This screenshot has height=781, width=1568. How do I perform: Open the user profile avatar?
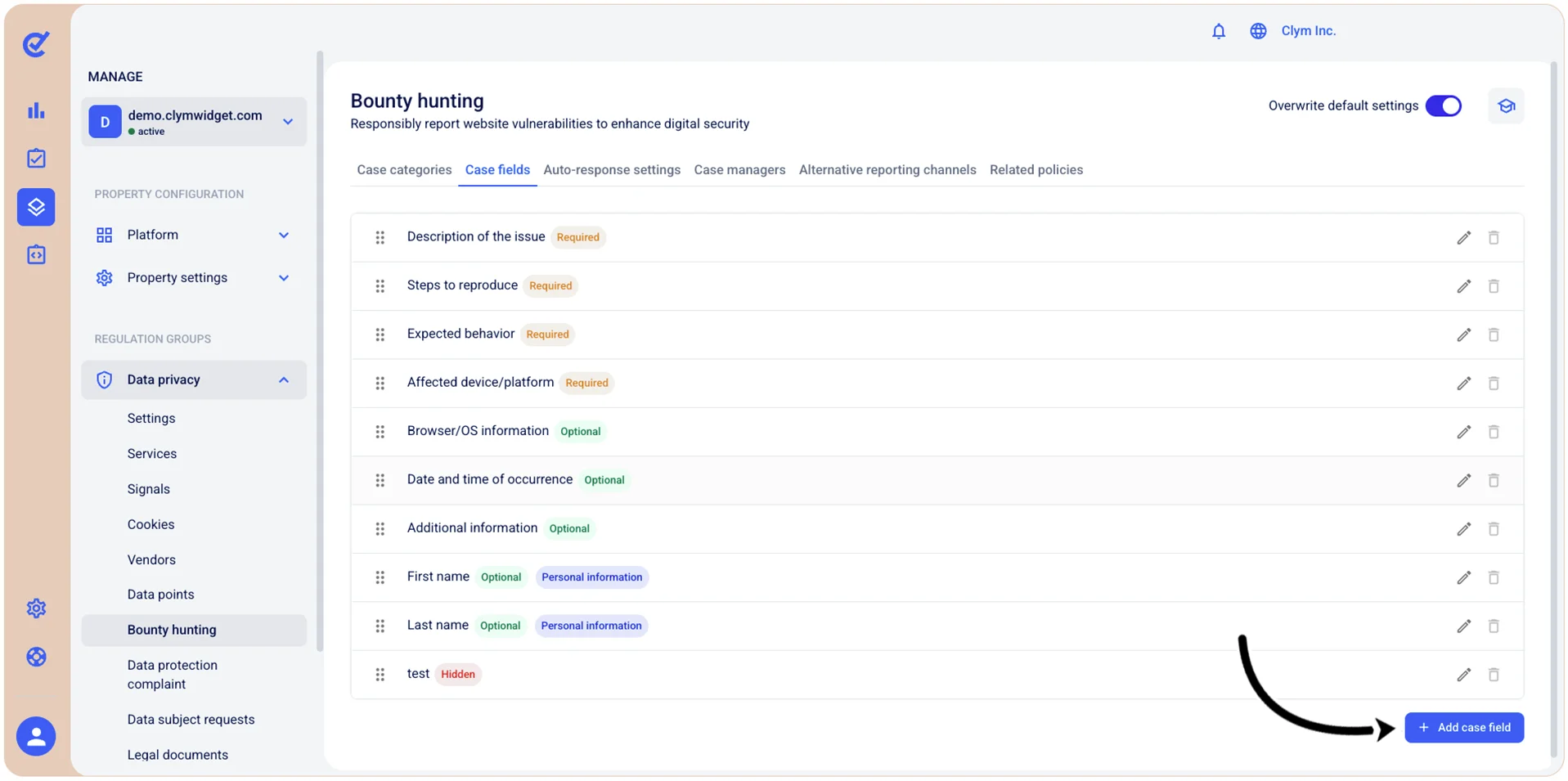[36, 737]
